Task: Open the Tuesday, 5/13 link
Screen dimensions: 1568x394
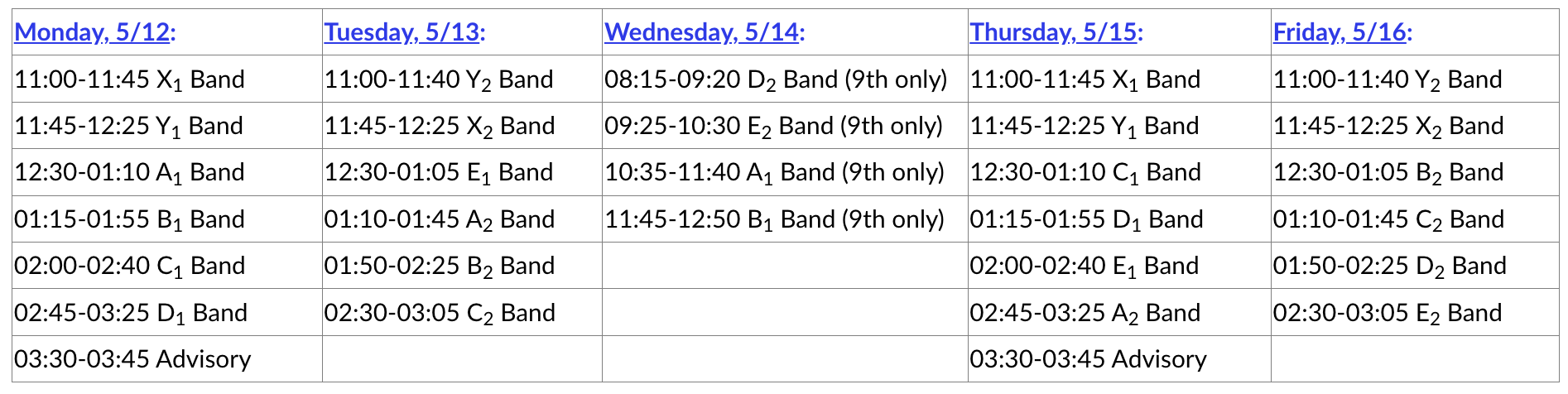Action: pos(402,32)
